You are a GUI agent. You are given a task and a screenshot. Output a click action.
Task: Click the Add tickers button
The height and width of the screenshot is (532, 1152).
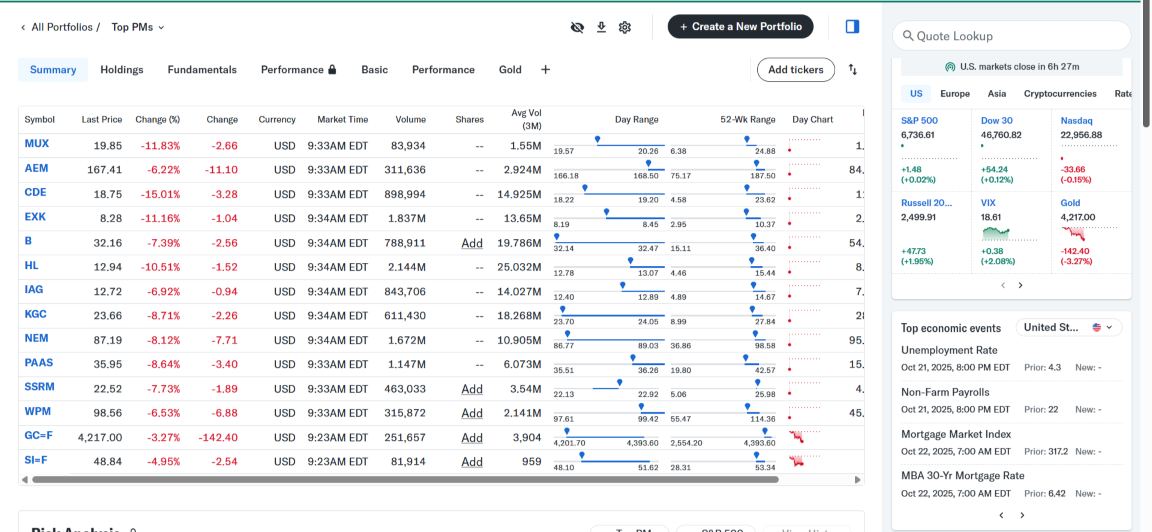pyautogui.click(x=795, y=70)
